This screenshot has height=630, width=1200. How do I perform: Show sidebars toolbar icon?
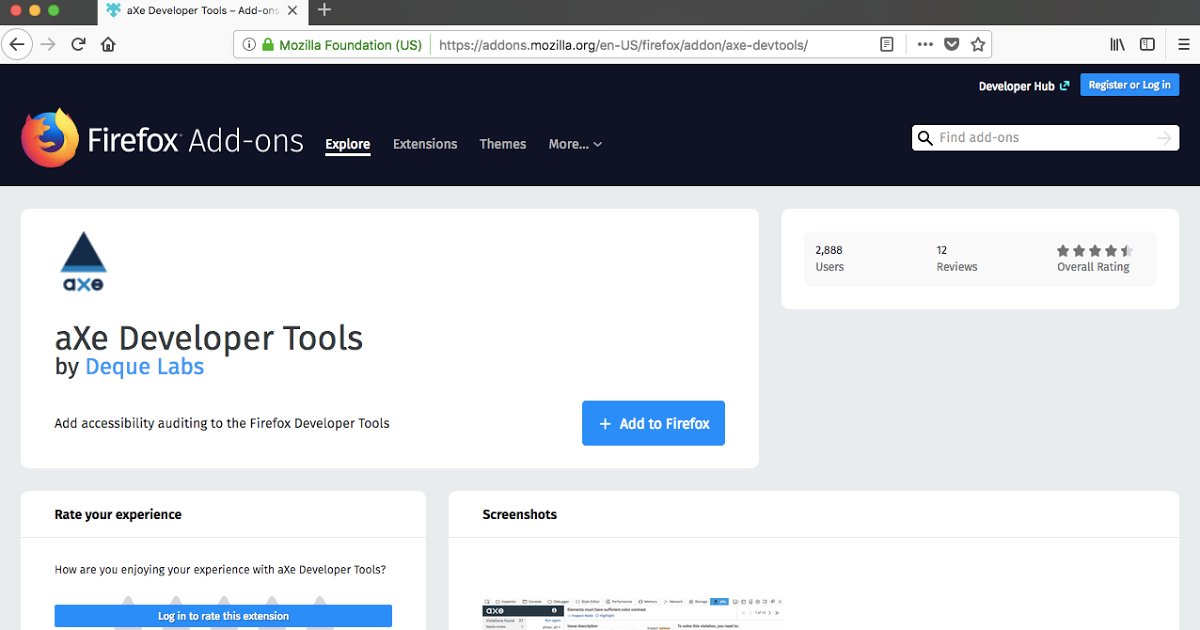click(x=1148, y=45)
